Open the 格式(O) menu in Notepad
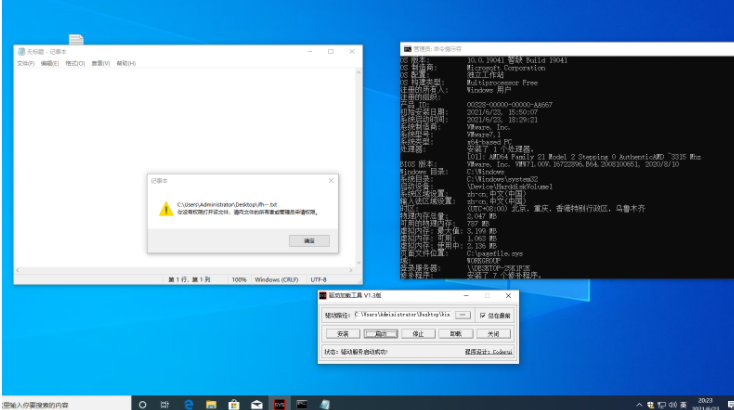Viewport: 734px width, 410px height. (75, 63)
